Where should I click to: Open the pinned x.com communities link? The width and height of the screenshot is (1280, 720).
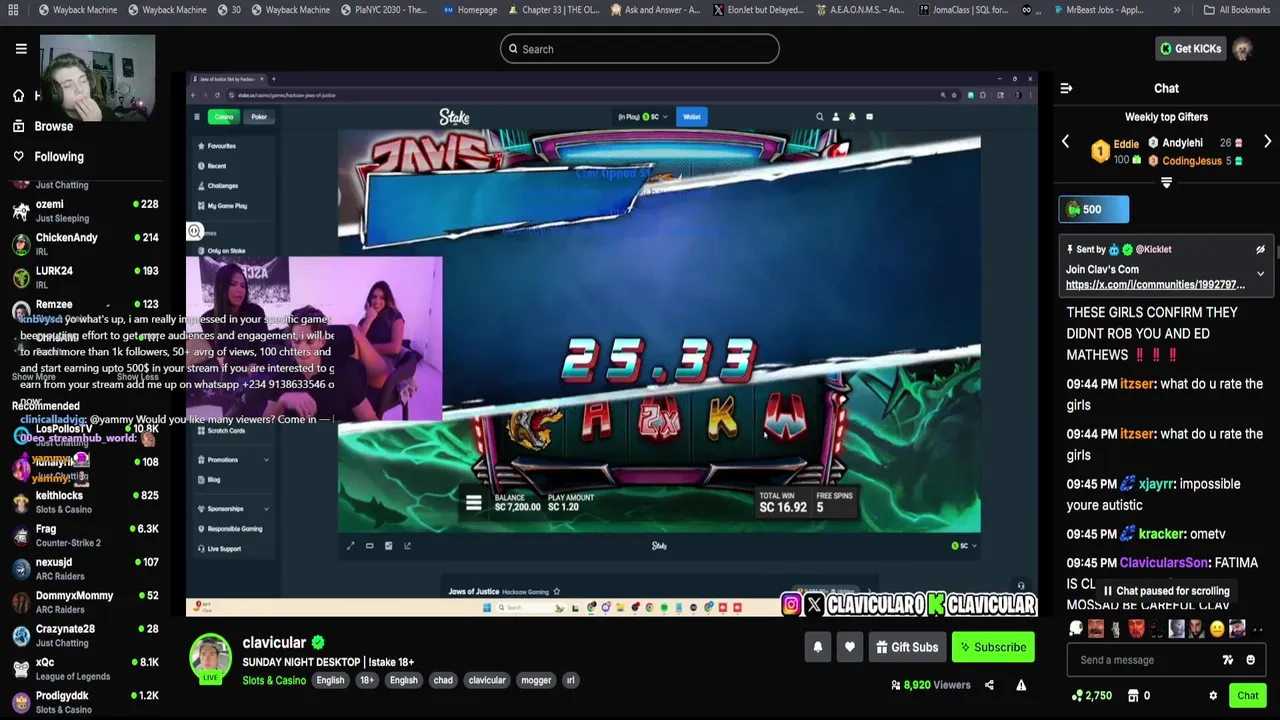[x=1155, y=285]
